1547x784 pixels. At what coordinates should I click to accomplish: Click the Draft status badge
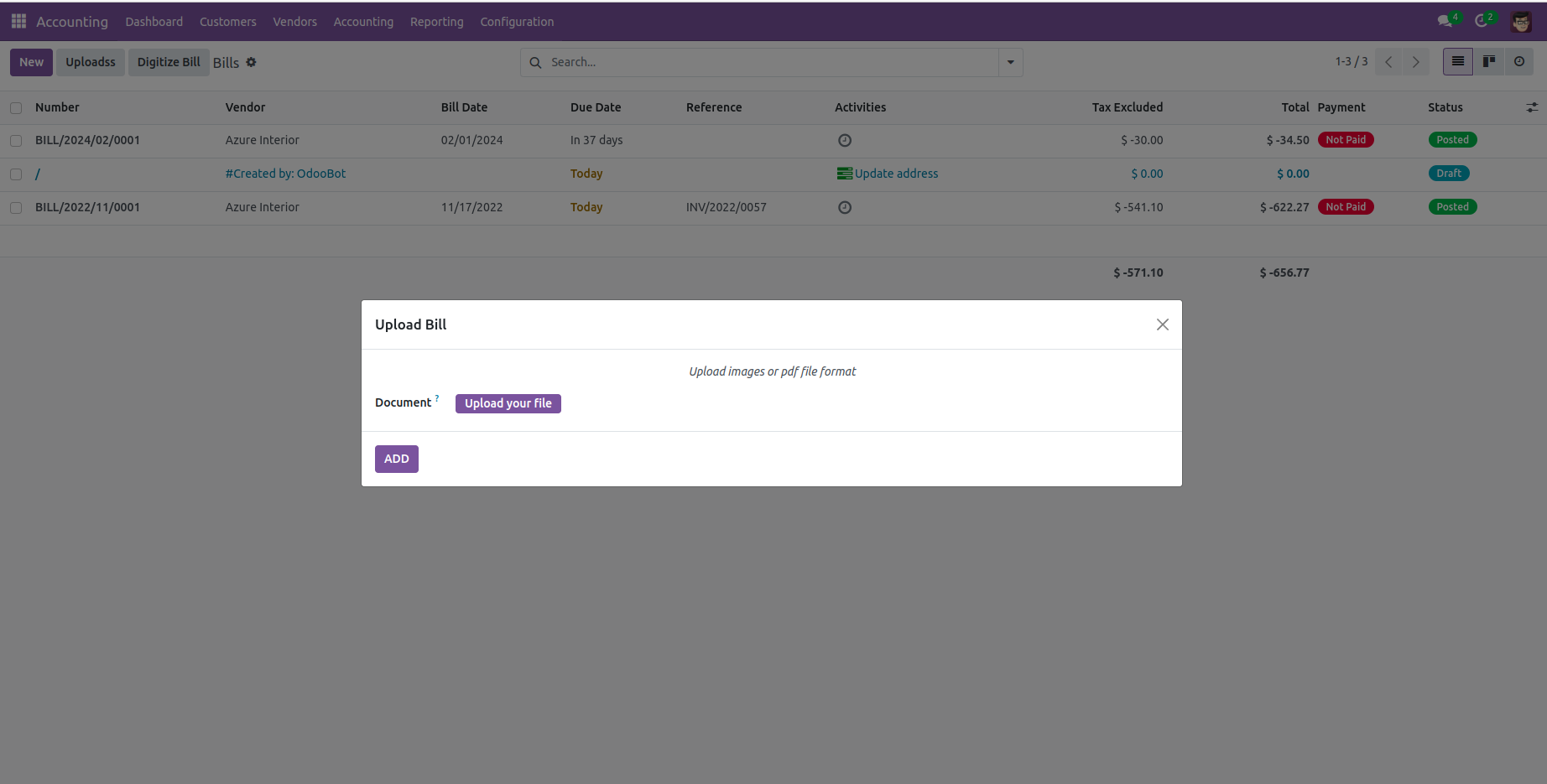(x=1449, y=174)
